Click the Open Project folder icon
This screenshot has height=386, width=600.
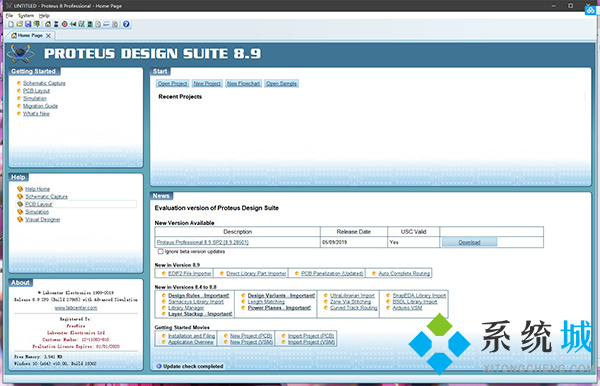20,24
